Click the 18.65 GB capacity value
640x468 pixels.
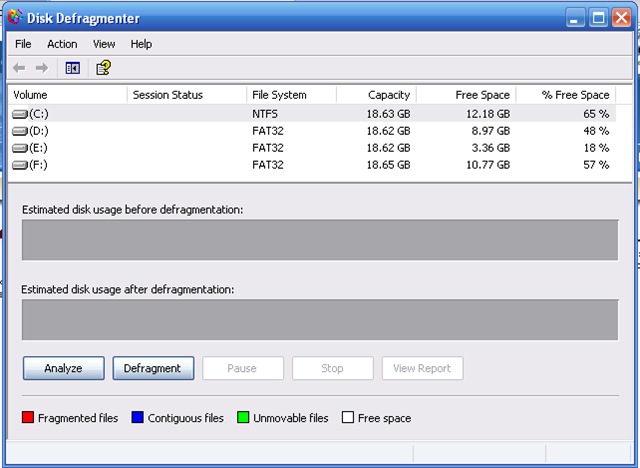pyautogui.click(x=388, y=165)
